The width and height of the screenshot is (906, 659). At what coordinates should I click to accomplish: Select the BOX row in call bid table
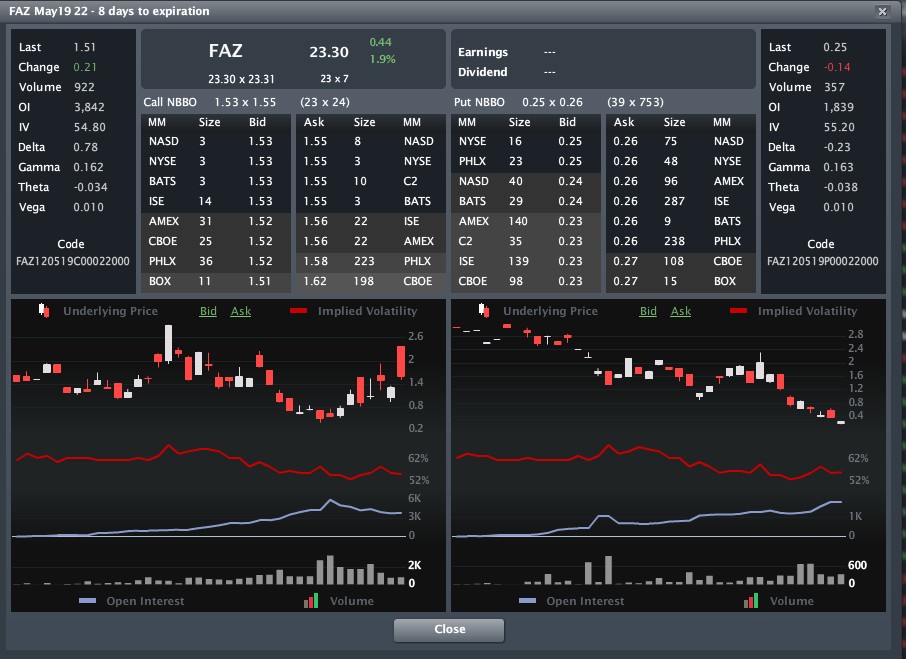pyautogui.click(x=215, y=281)
